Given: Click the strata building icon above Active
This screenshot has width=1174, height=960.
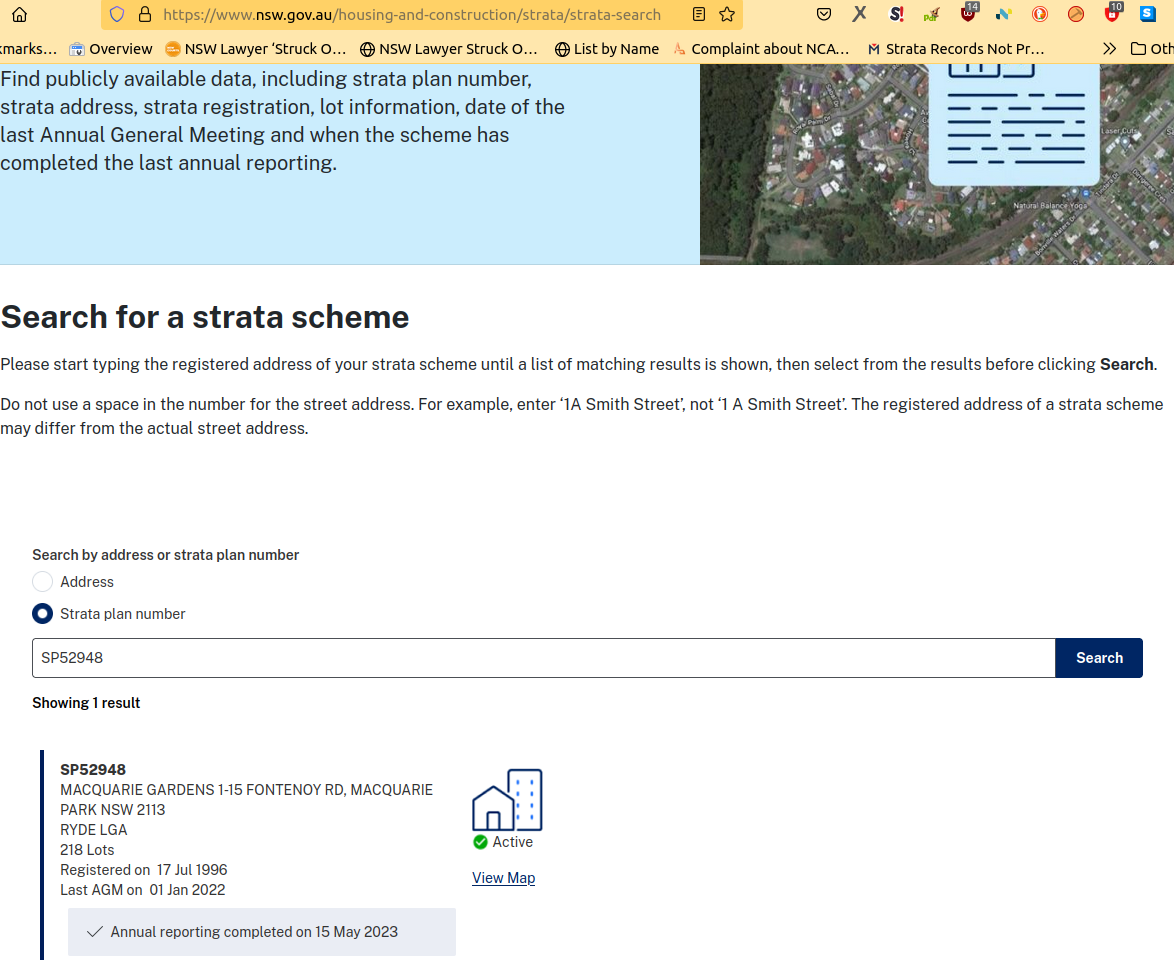Looking at the screenshot, I should (x=507, y=799).
